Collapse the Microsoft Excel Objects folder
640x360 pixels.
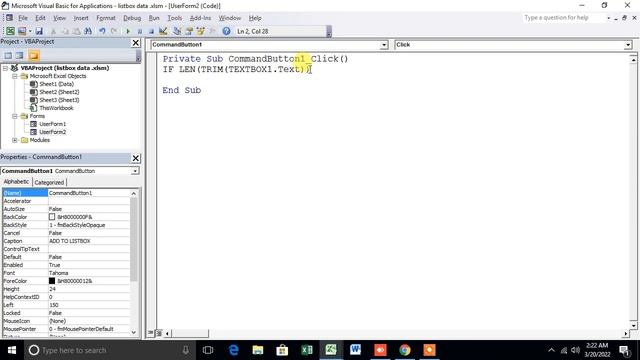click(x=15, y=76)
